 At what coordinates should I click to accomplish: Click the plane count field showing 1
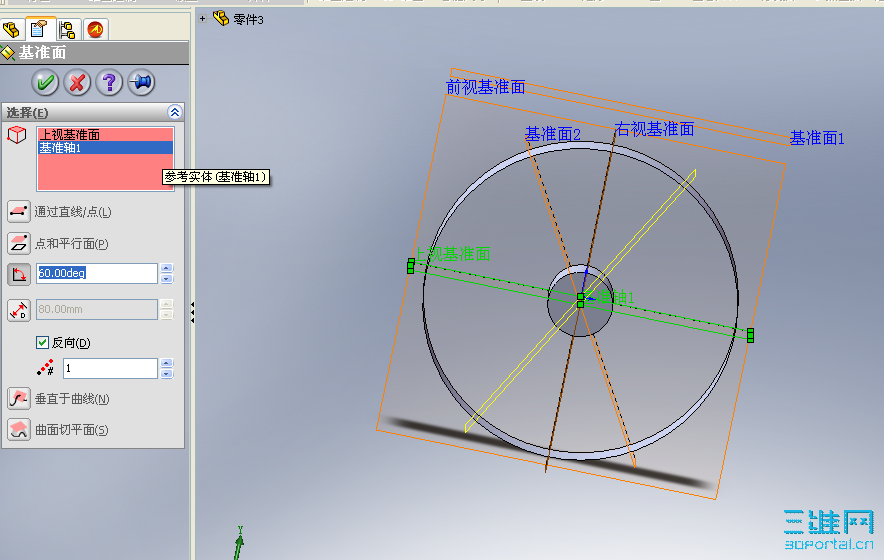(x=110, y=368)
